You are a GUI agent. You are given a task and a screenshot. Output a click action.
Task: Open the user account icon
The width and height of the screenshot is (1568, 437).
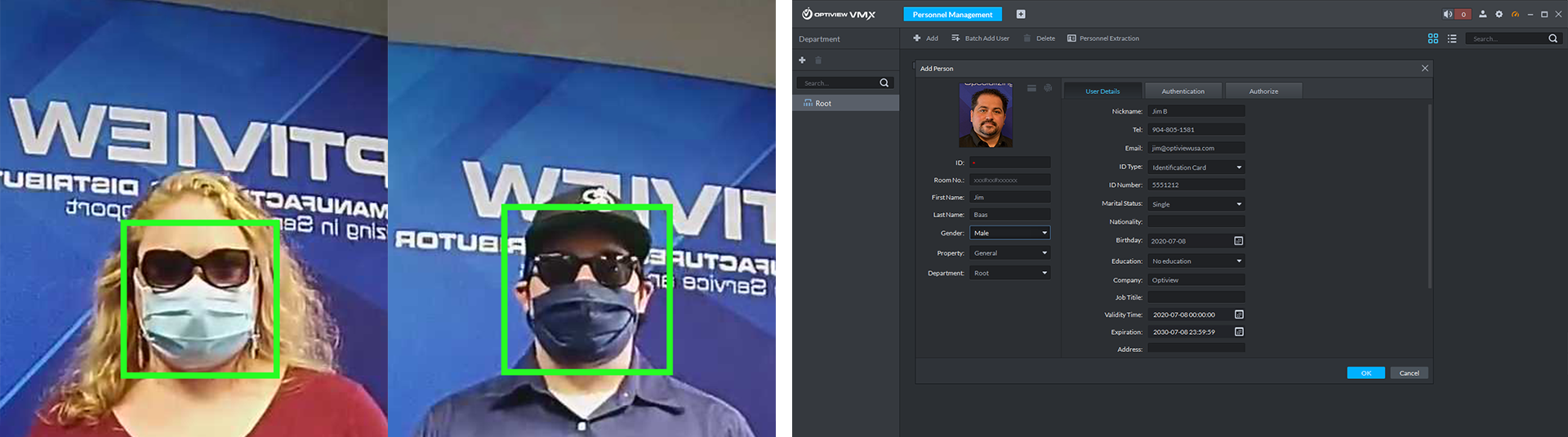tap(1482, 14)
